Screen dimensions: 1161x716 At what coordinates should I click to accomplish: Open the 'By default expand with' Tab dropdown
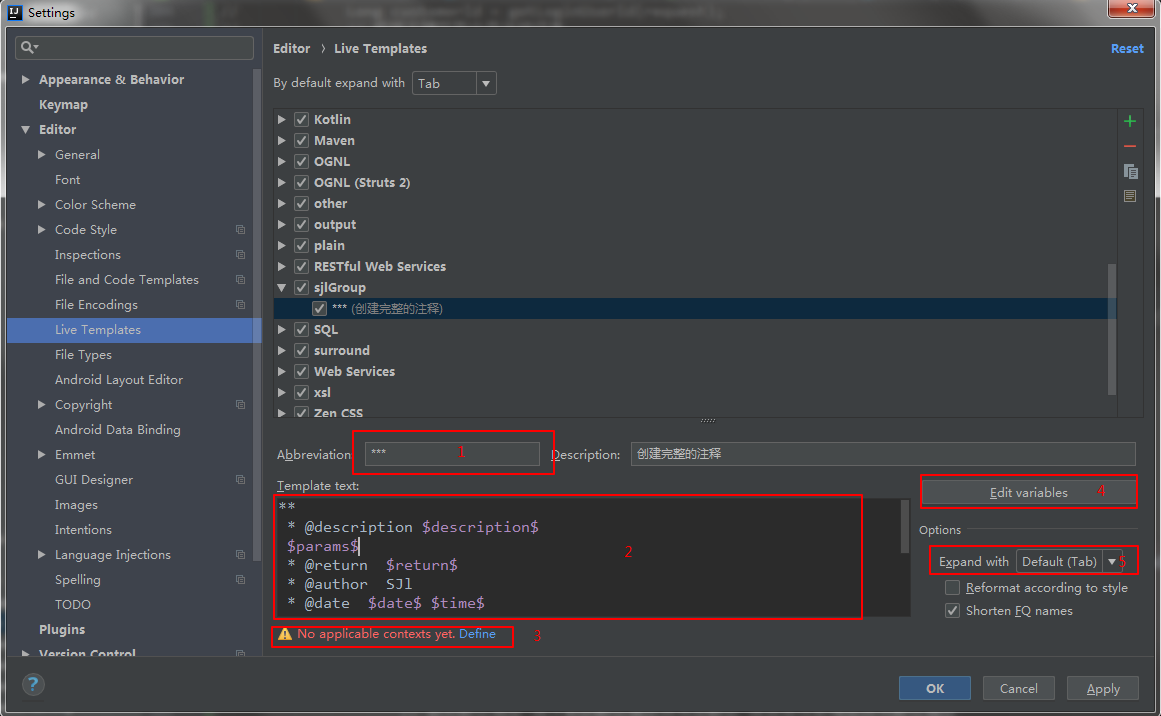486,83
